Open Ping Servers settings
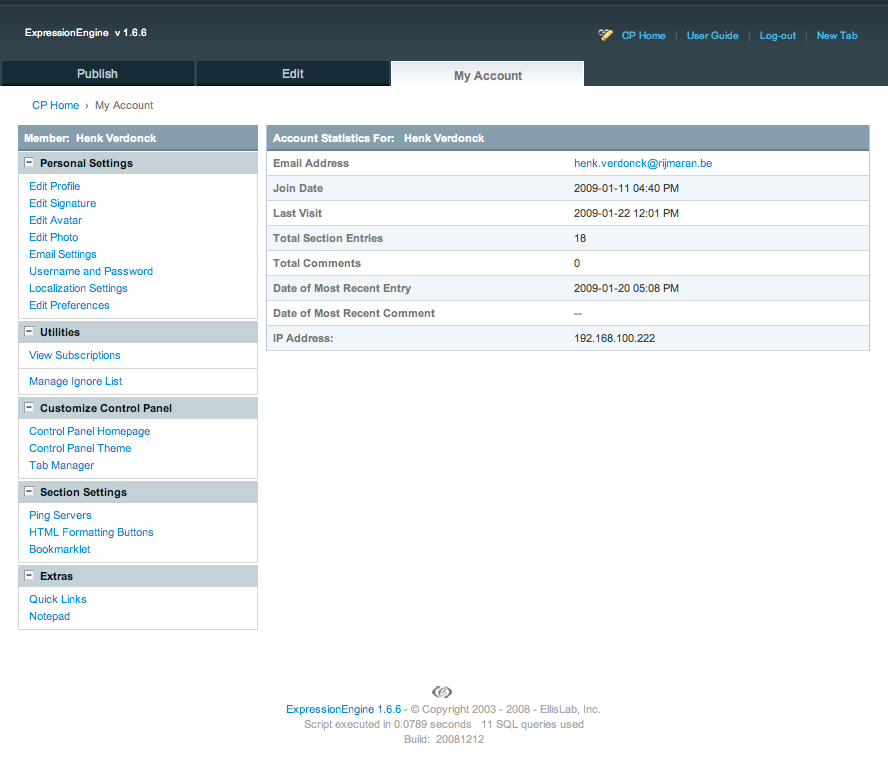The height and width of the screenshot is (762, 888). 60,515
